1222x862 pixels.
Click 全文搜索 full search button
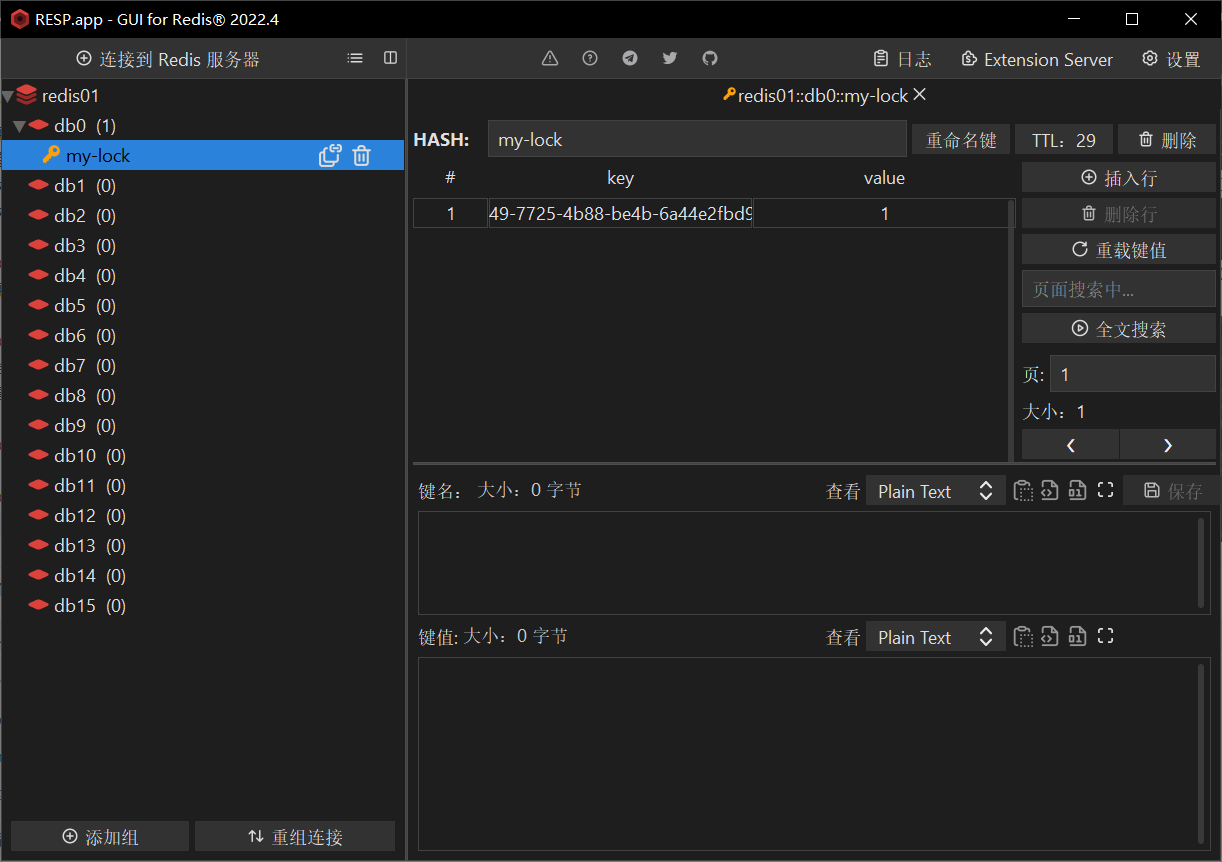(x=1119, y=329)
